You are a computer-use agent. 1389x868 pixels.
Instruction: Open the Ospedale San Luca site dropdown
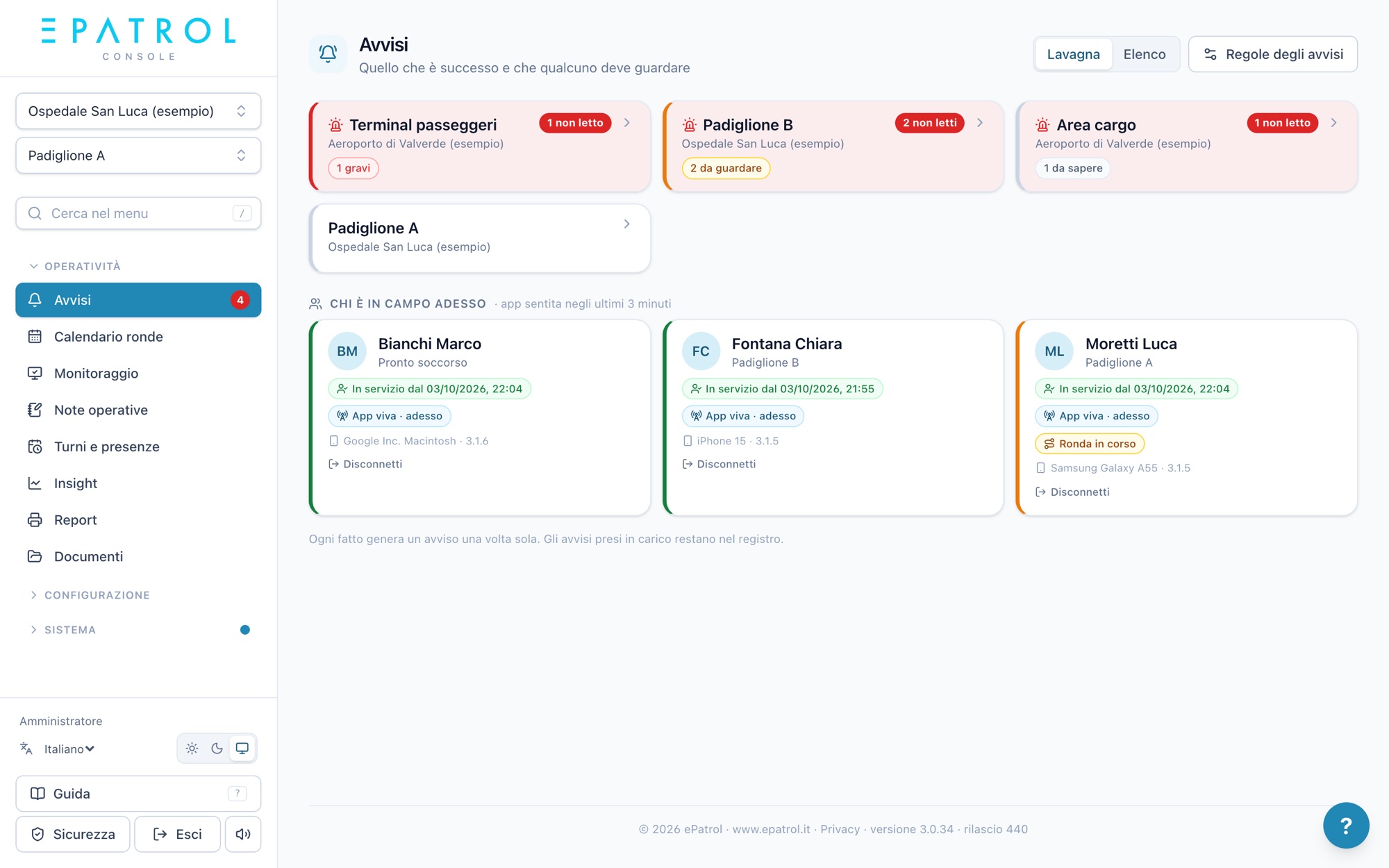pyautogui.click(x=138, y=111)
